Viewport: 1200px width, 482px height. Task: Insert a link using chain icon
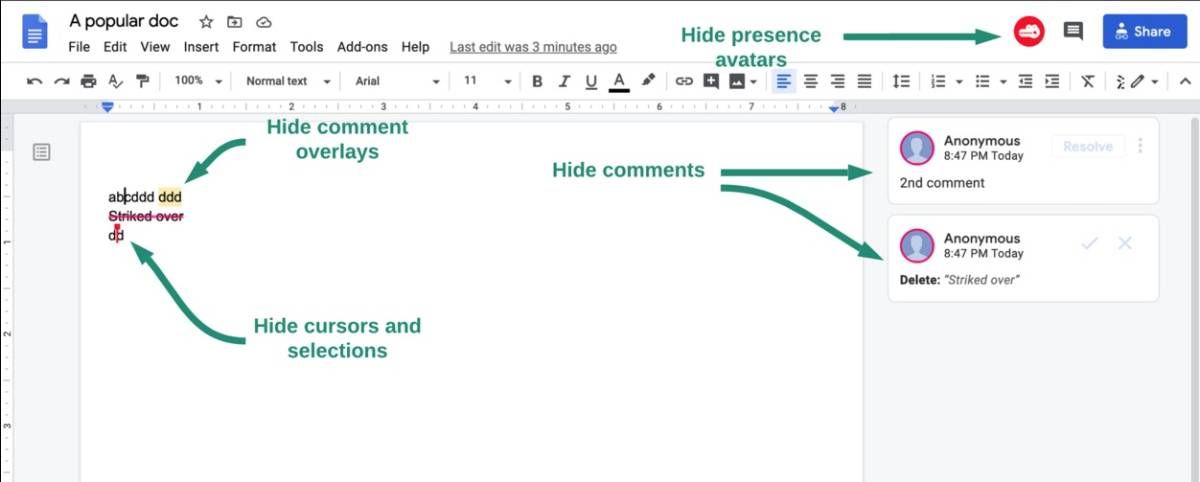[x=684, y=81]
